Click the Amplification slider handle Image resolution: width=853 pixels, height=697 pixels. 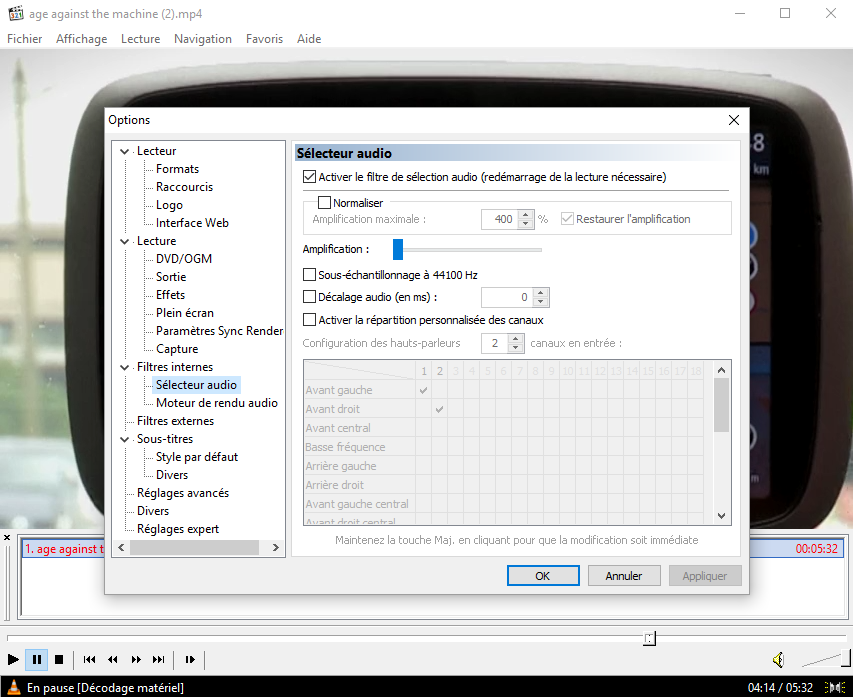[x=397, y=249]
